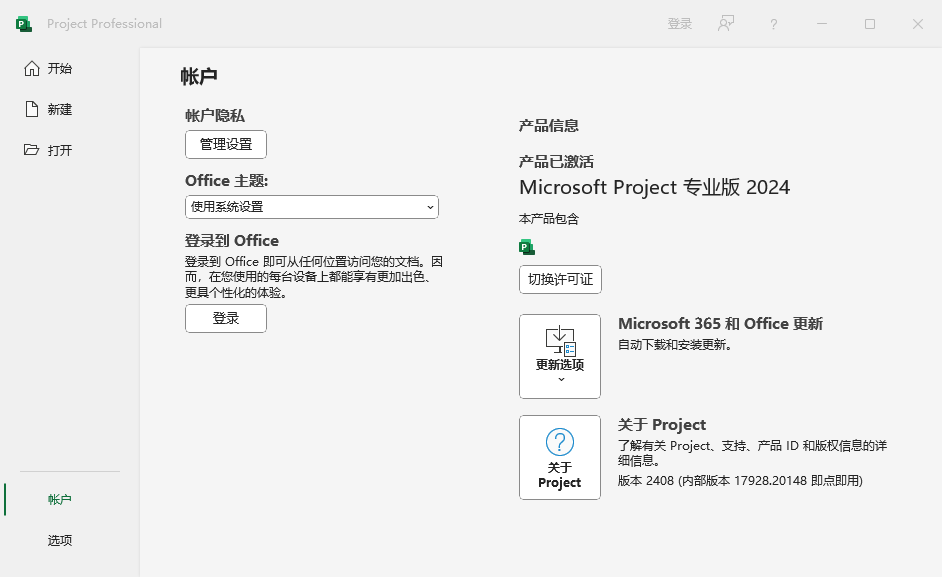Viewport: 942px width, 577px height.
Task: Open the feedback person icon in title bar
Action: (x=726, y=23)
